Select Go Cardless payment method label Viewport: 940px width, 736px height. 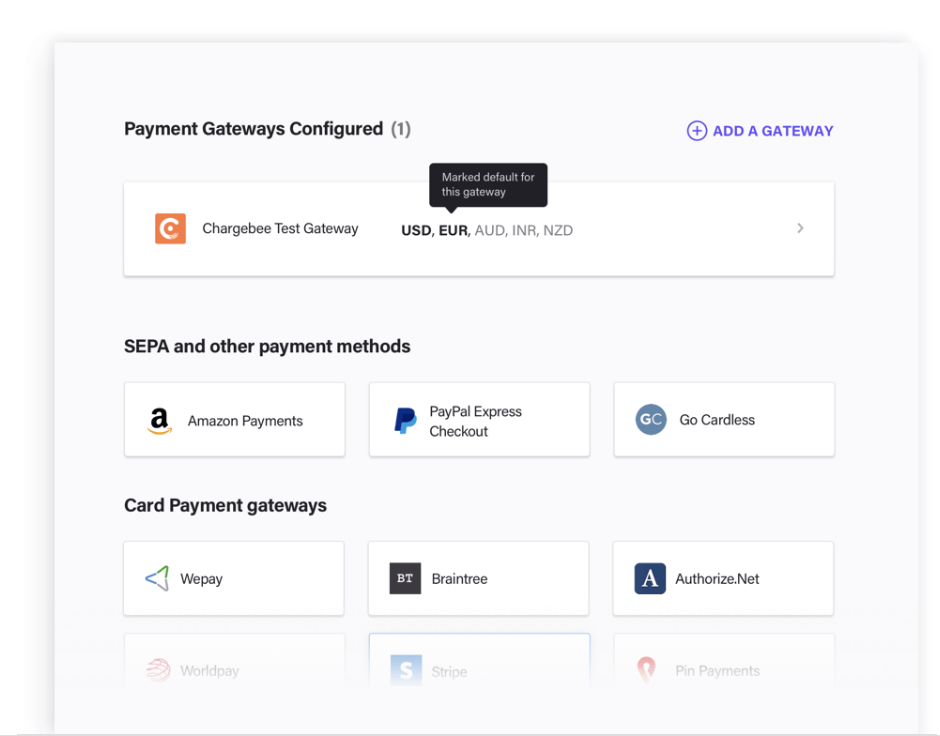point(717,420)
